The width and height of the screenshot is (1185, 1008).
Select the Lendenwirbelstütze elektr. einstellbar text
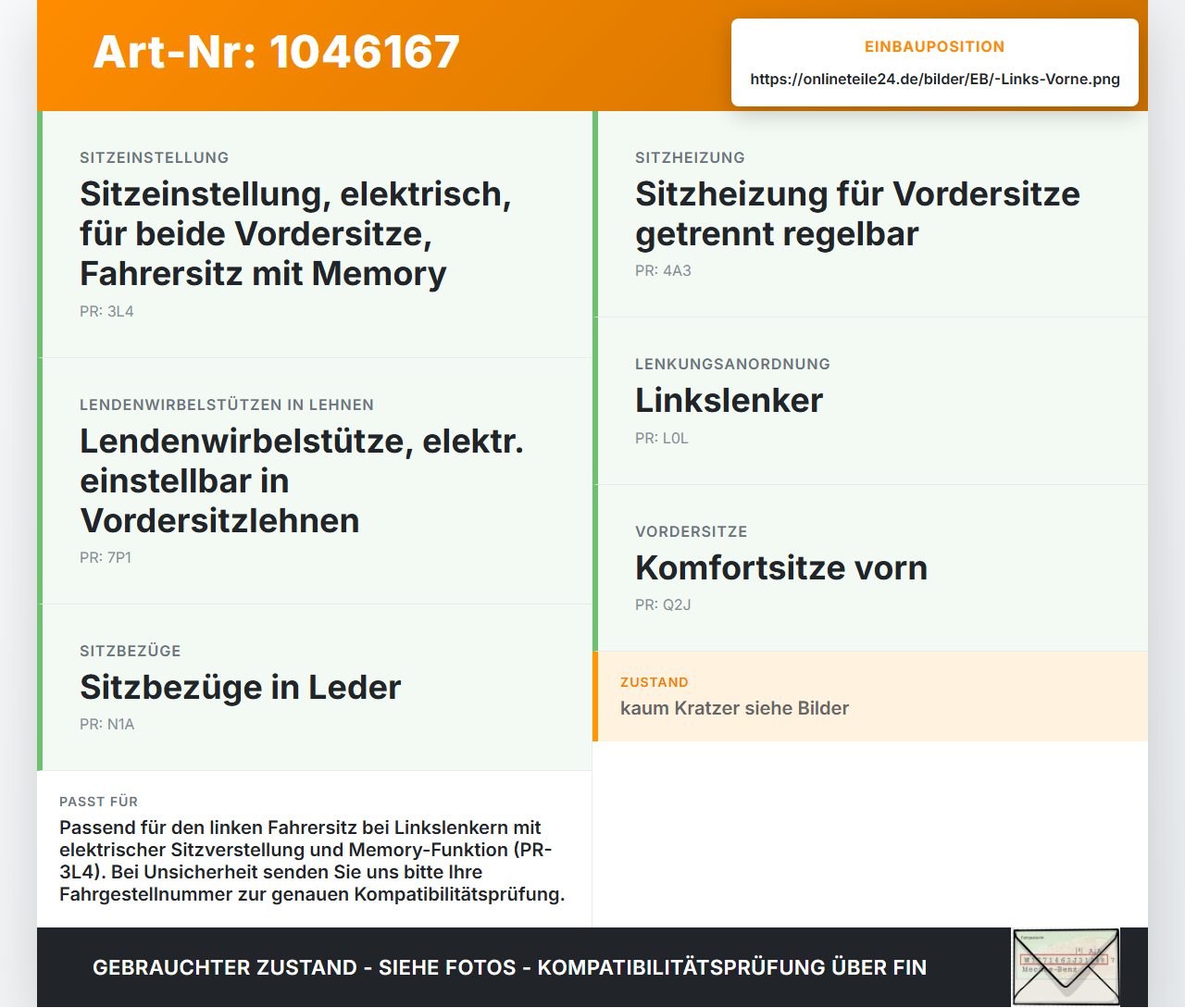tap(302, 480)
